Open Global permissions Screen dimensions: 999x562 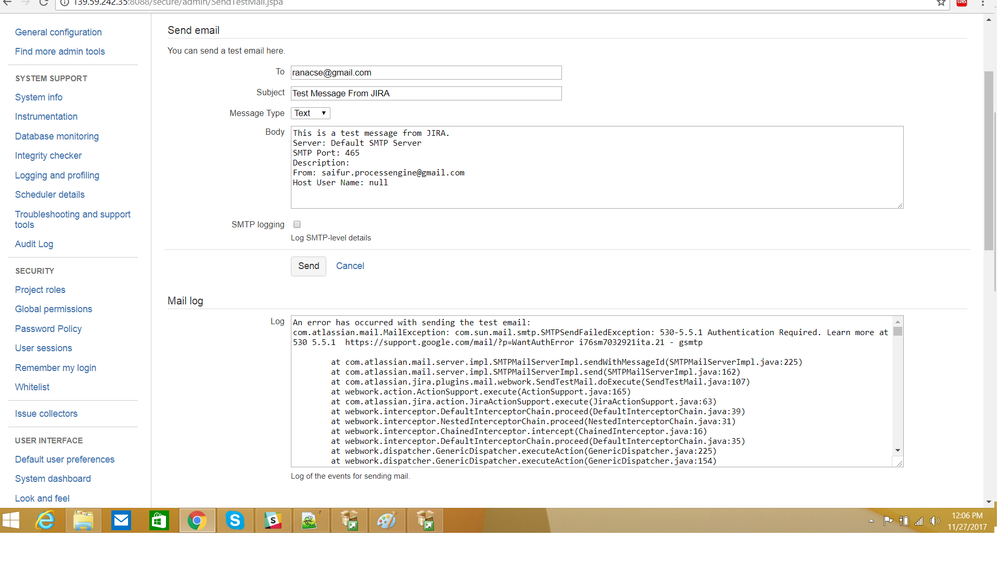pyautogui.click(x=54, y=309)
